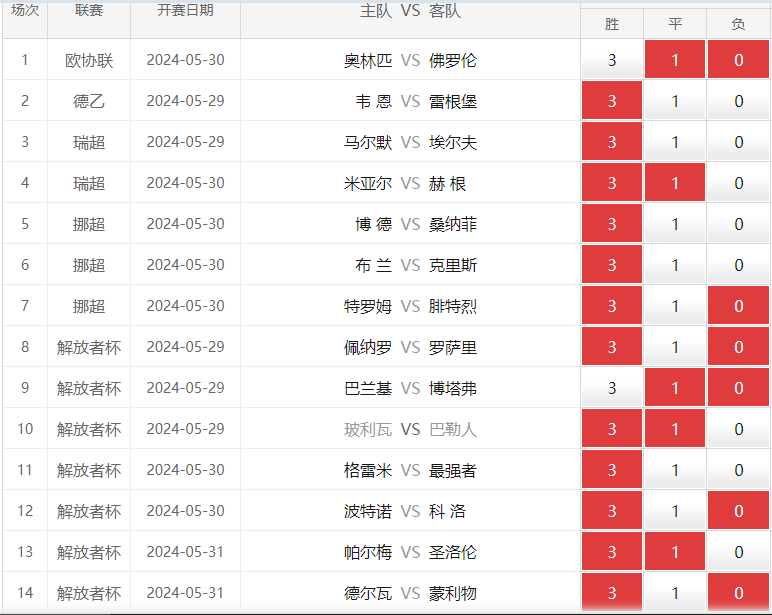Deselect win (3) for match 3 马尔默 vs 埃尔夫
This screenshot has width=772, height=615.
pyautogui.click(x=612, y=142)
